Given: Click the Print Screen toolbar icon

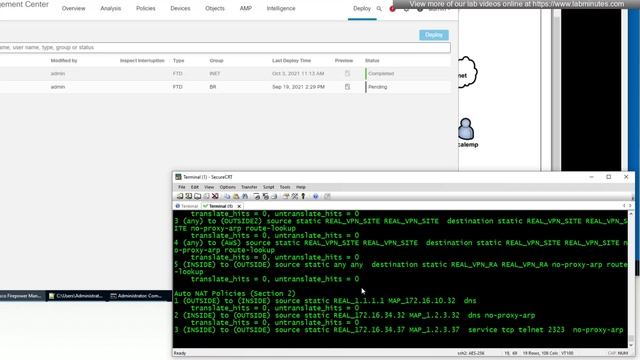Looking at the screenshot, I should [x=257, y=196].
